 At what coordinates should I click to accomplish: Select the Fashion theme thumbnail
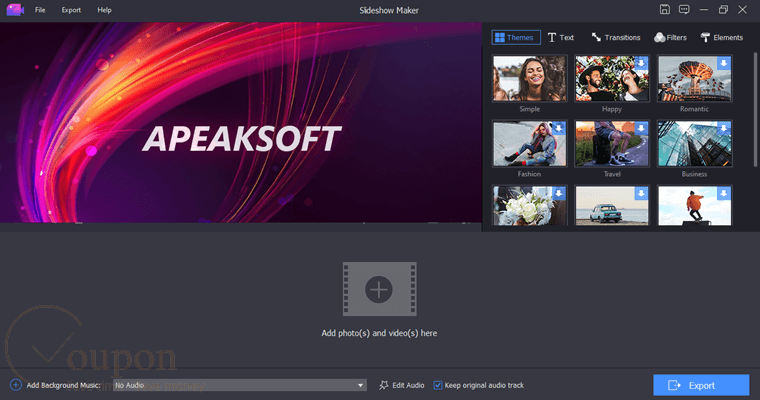[x=529, y=144]
